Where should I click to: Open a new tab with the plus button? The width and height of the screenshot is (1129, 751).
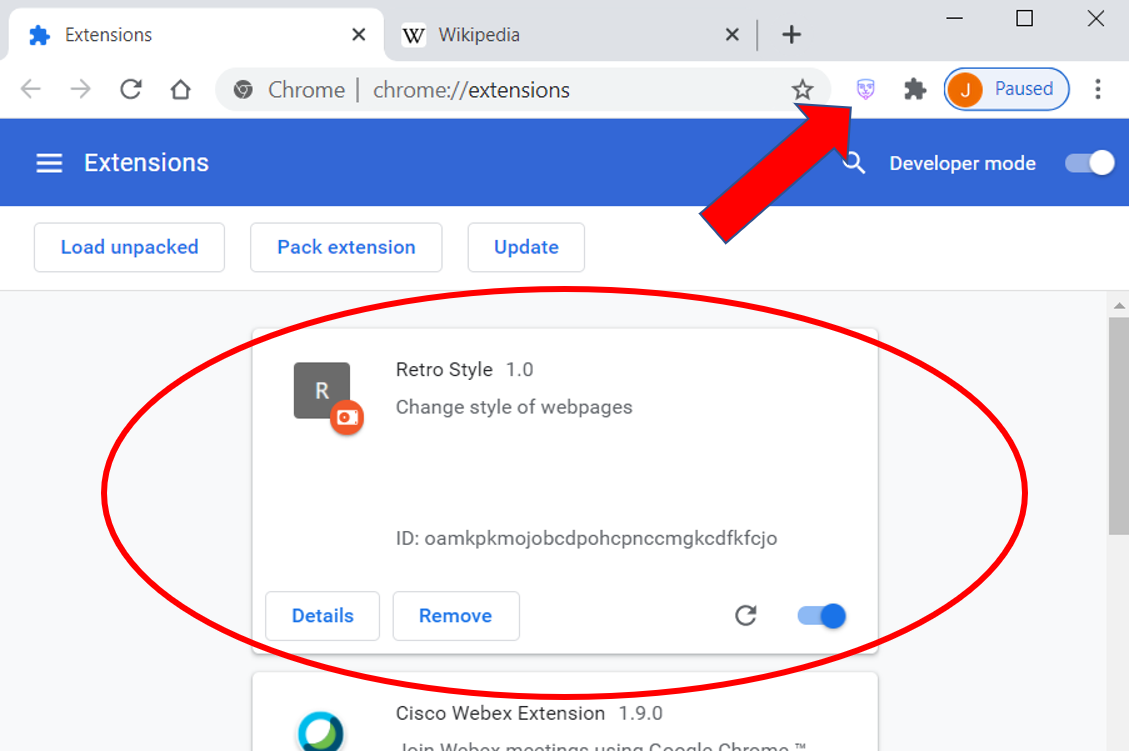pyautogui.click(x=791, y=35)
